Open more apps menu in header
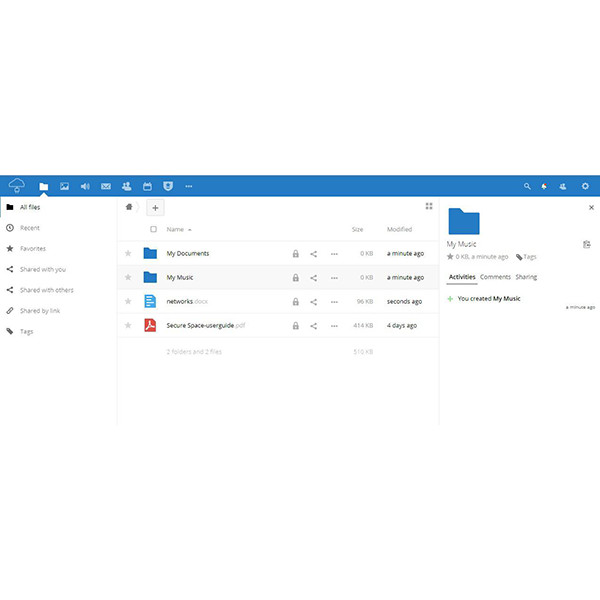The width and height of the screenshot is (600, 600). coord(188,186)
